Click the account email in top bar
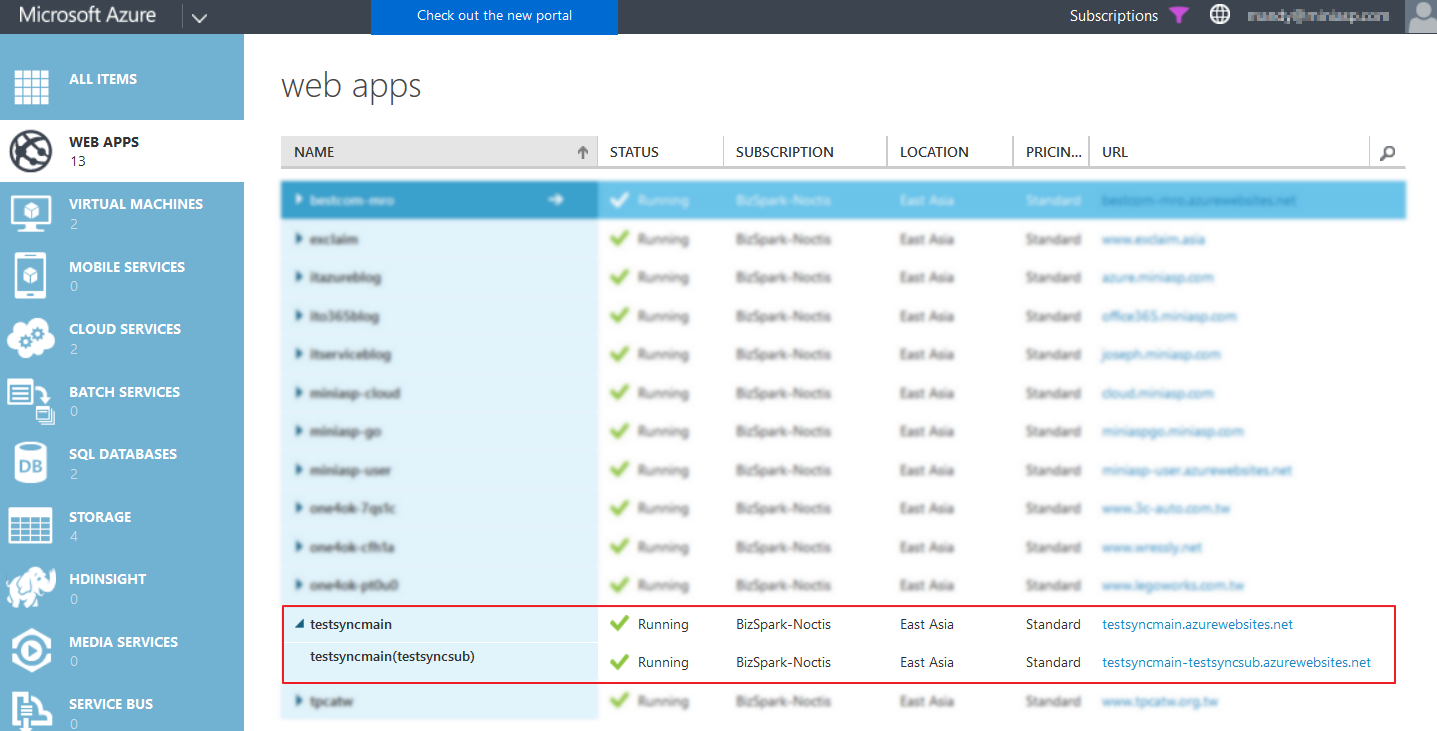1437x731 pixels. coord(1318,16)
